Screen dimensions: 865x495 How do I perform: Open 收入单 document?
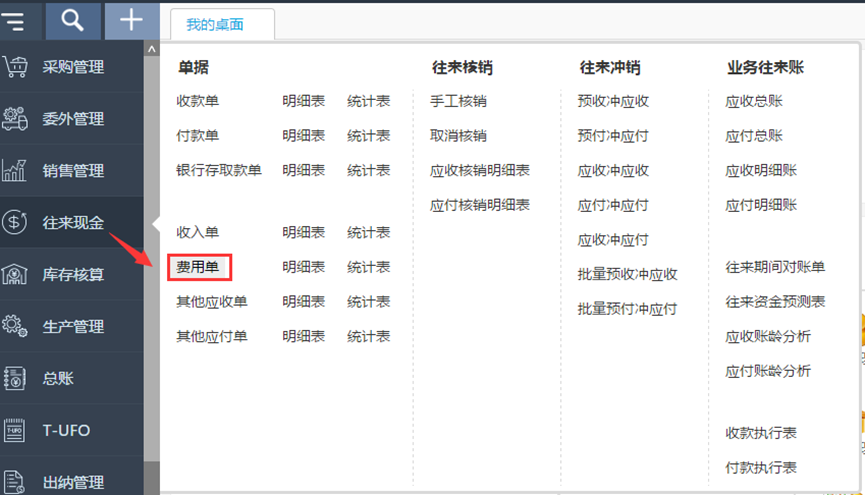pyautogui.click(x=197, y=232)
